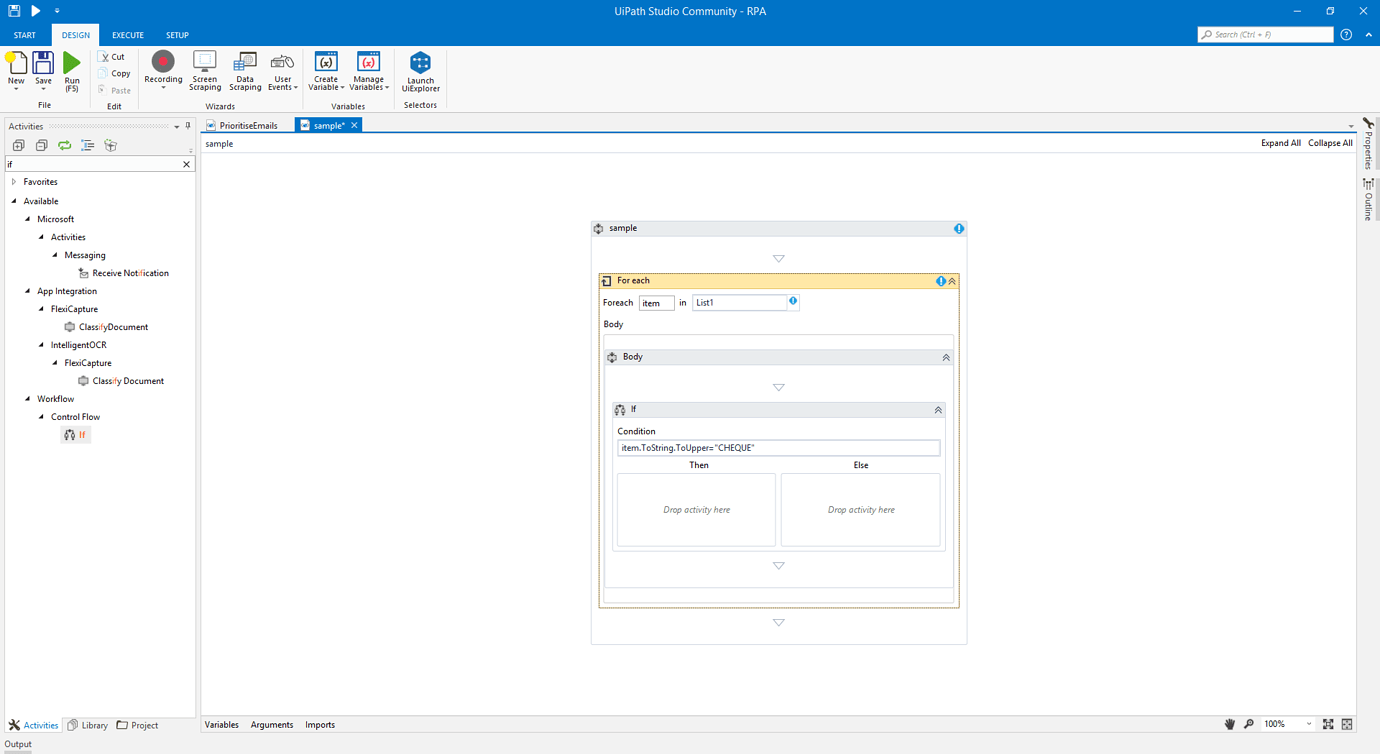This screenshot has width=1380, height=754.
Task: Click the If Condition expression field
Action: point(779,448)
